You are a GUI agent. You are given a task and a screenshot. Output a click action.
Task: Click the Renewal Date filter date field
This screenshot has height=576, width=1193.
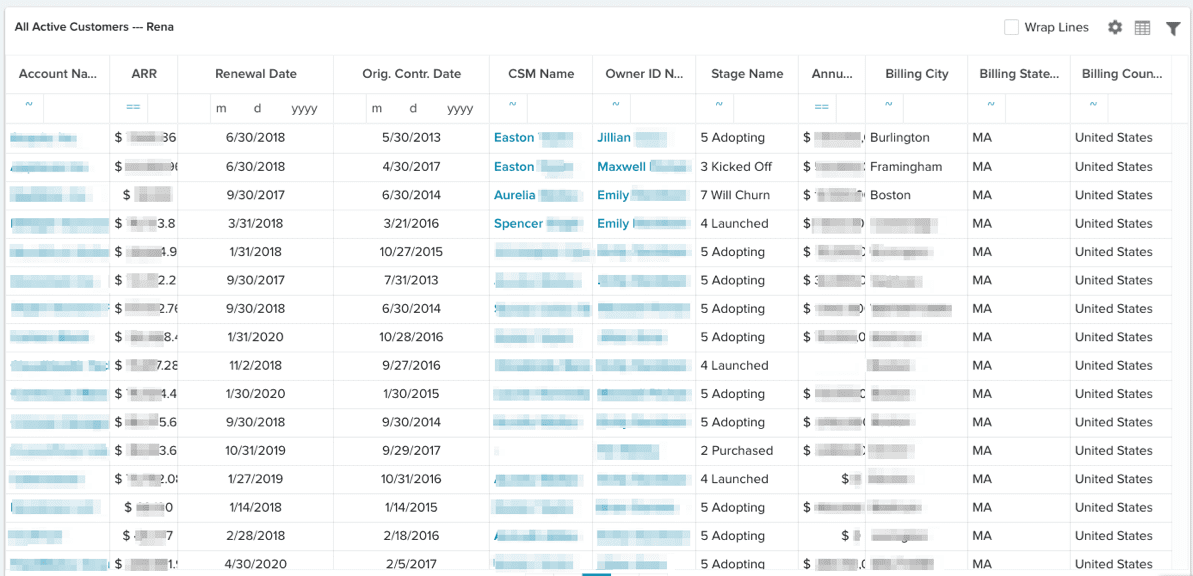tap(265, 108)
